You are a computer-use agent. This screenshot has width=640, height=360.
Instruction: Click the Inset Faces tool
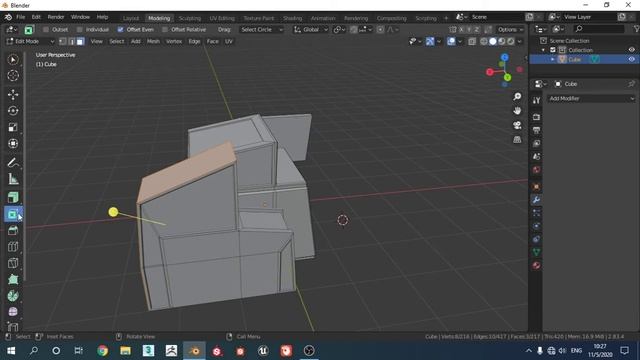click(13, 214)
